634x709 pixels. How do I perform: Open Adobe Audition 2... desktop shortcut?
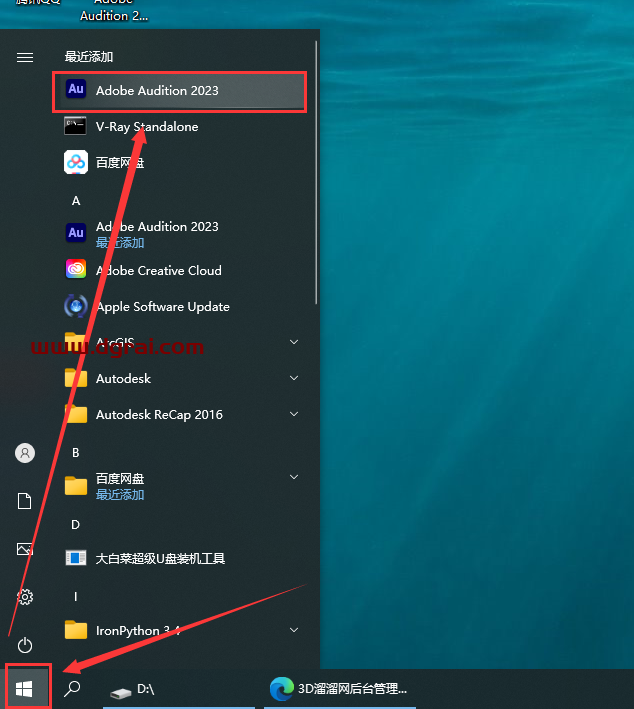tap(114, 11)
